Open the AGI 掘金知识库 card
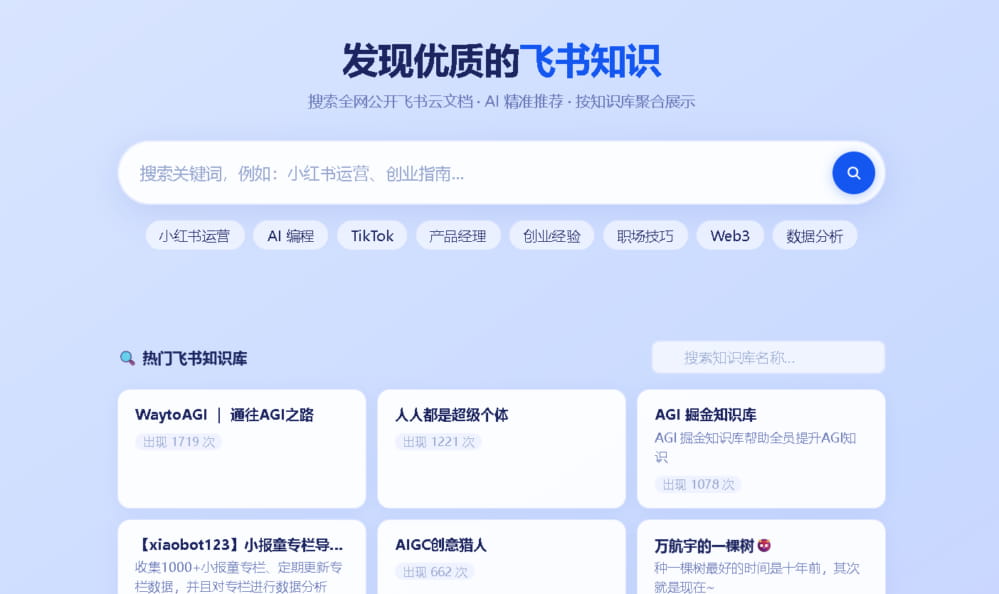The width and height of the screenshot is (999, 594). coord(761,449)
